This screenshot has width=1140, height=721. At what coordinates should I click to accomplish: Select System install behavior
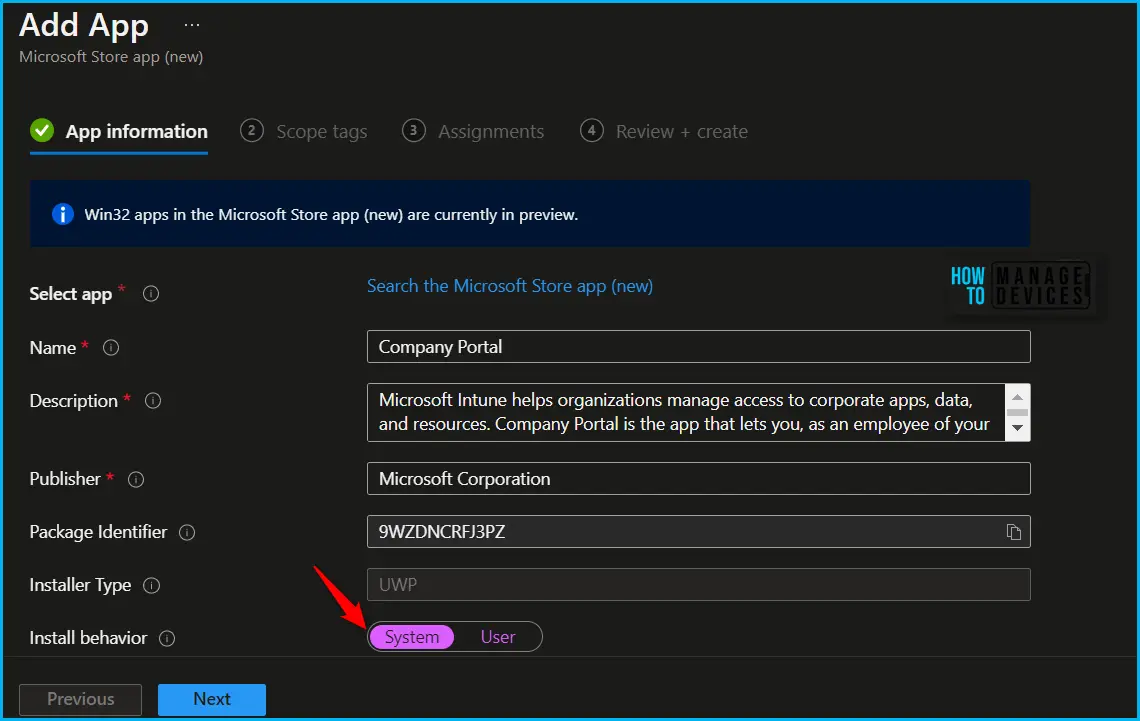(412, 637)
